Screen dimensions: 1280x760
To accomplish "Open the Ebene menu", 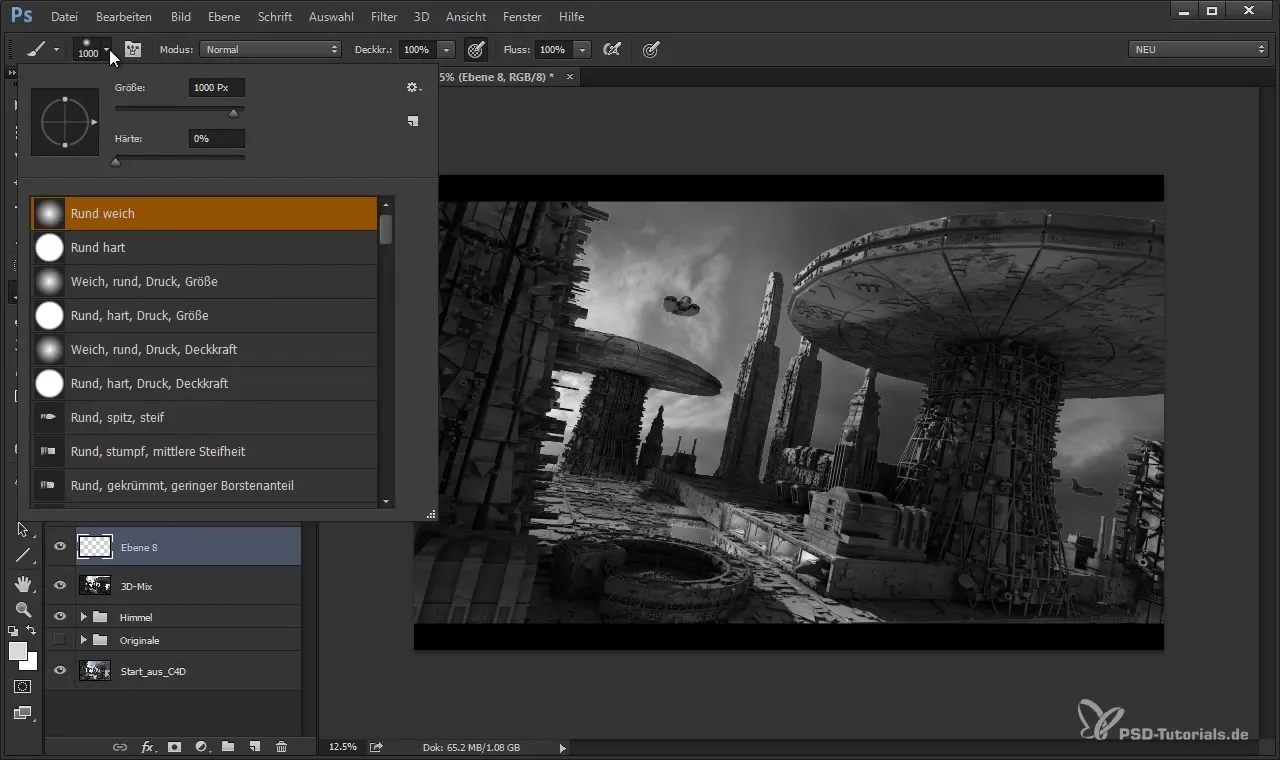I will tap(224, 17).
